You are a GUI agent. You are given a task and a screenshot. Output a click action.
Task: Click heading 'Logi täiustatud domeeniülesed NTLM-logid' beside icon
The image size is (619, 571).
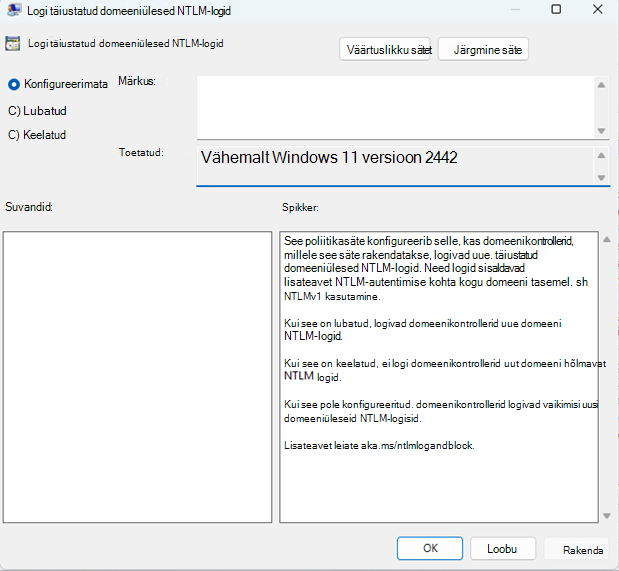[126, 43]
